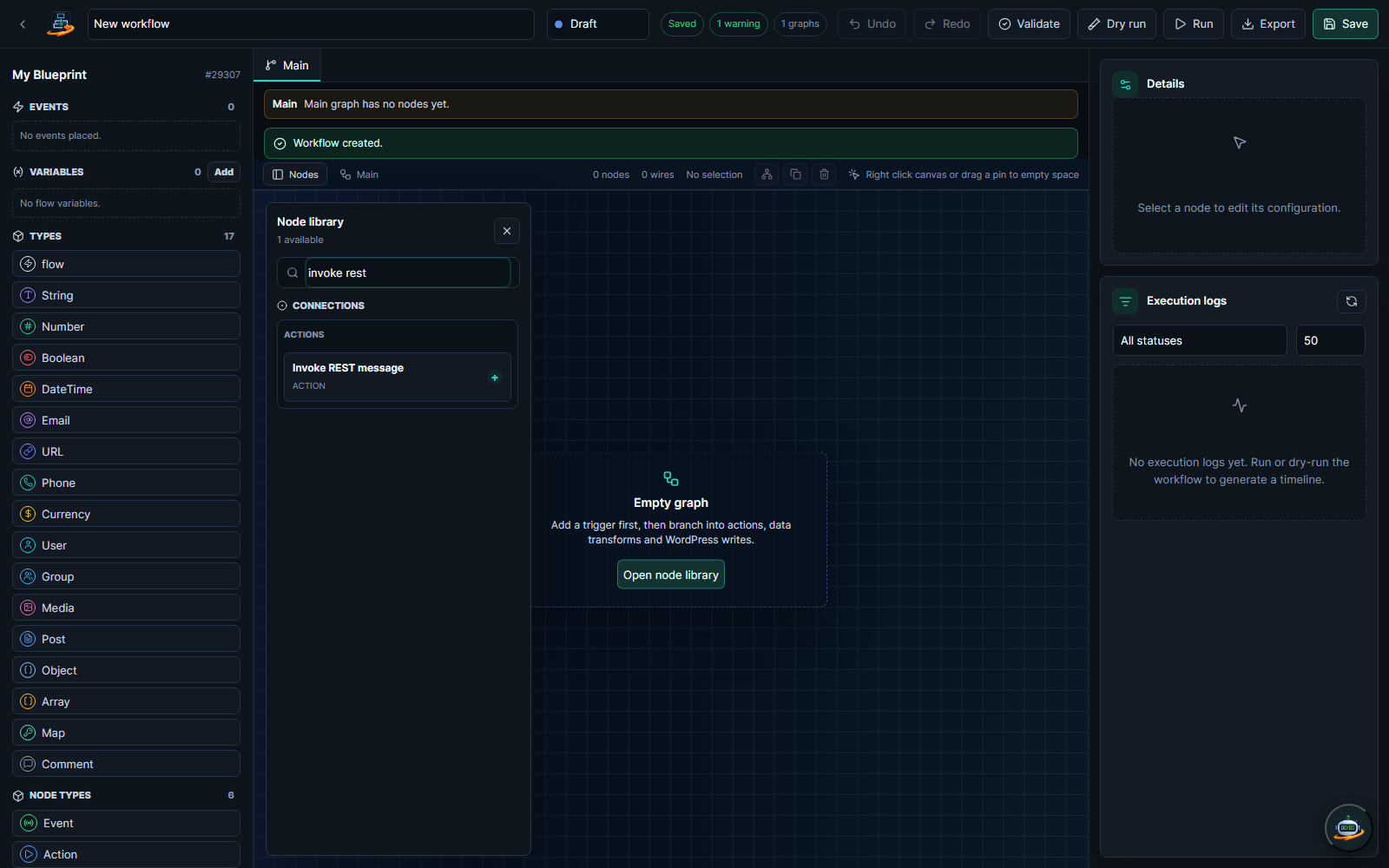Viewport: 1389px width, 868px height.
Task: Select the Number type
Action: [126, 326]
